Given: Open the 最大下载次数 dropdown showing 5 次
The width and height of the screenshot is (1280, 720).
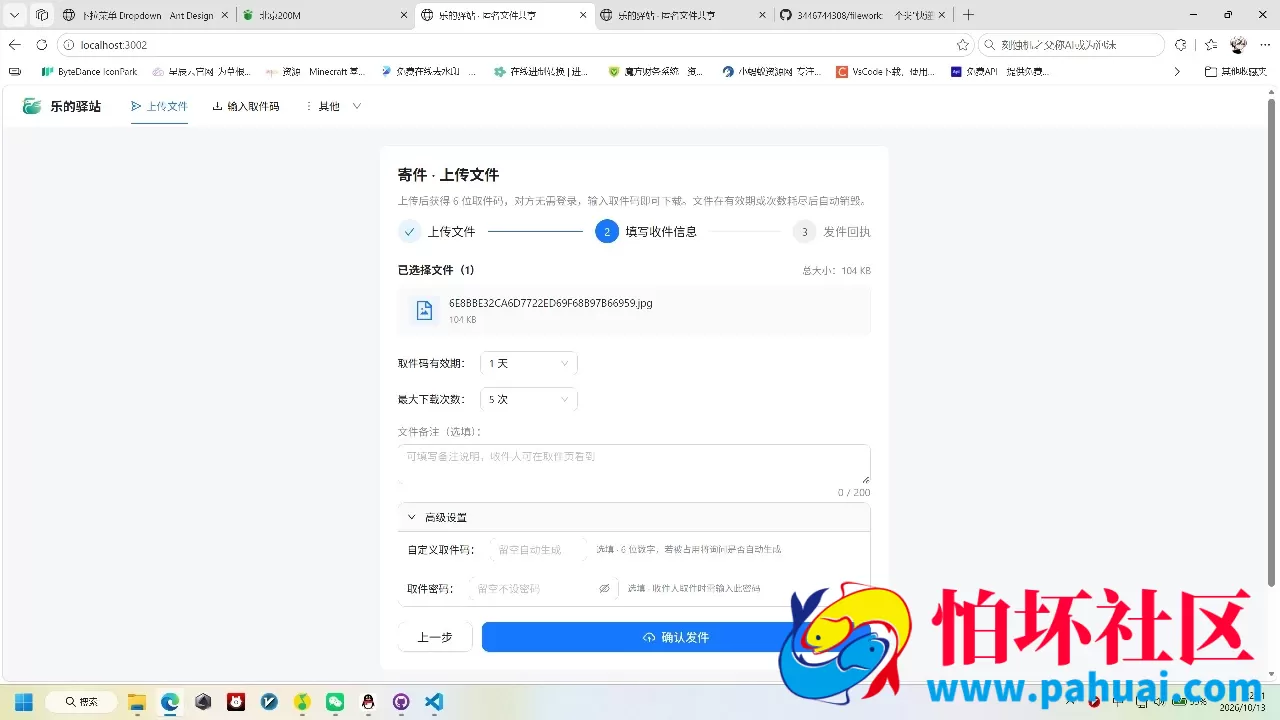Looking at the screenshot, I should click(x=528, y=399).
